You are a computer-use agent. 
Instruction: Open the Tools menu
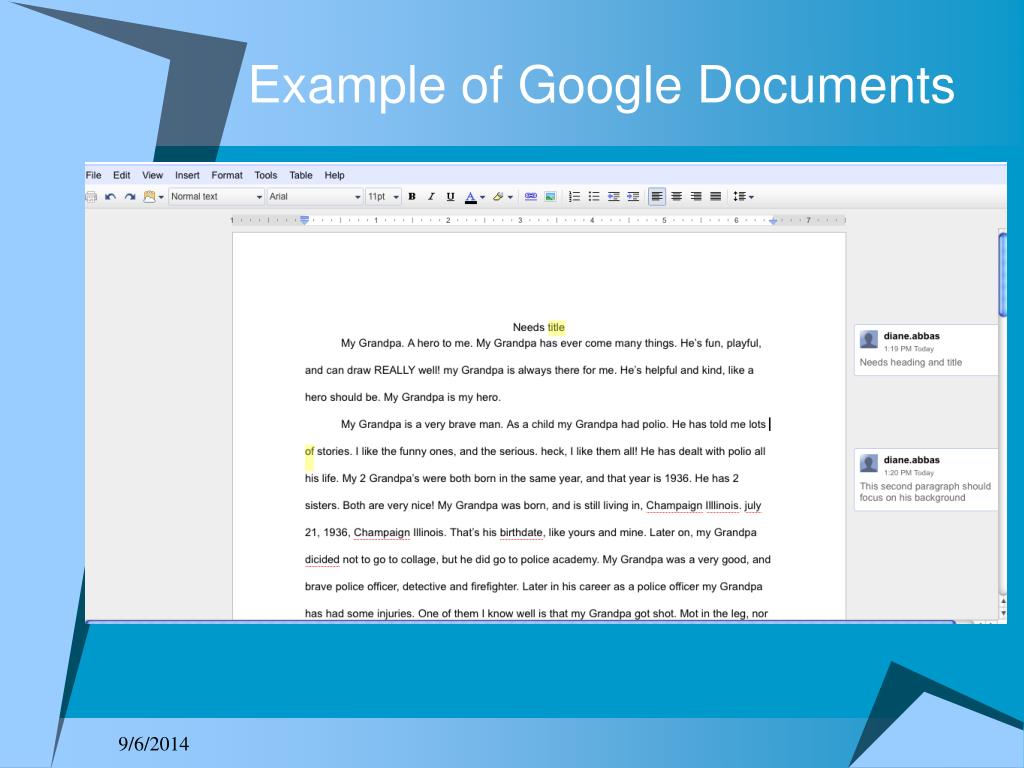[266, 175]
